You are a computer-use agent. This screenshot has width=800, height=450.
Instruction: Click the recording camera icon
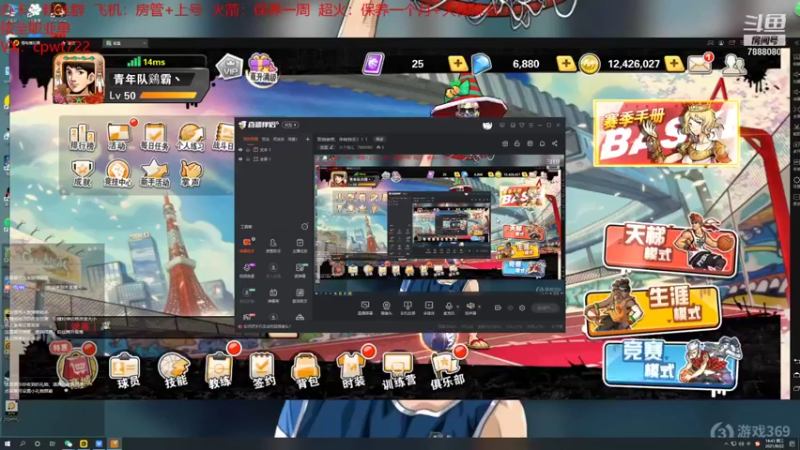click(x=497, y=308)
